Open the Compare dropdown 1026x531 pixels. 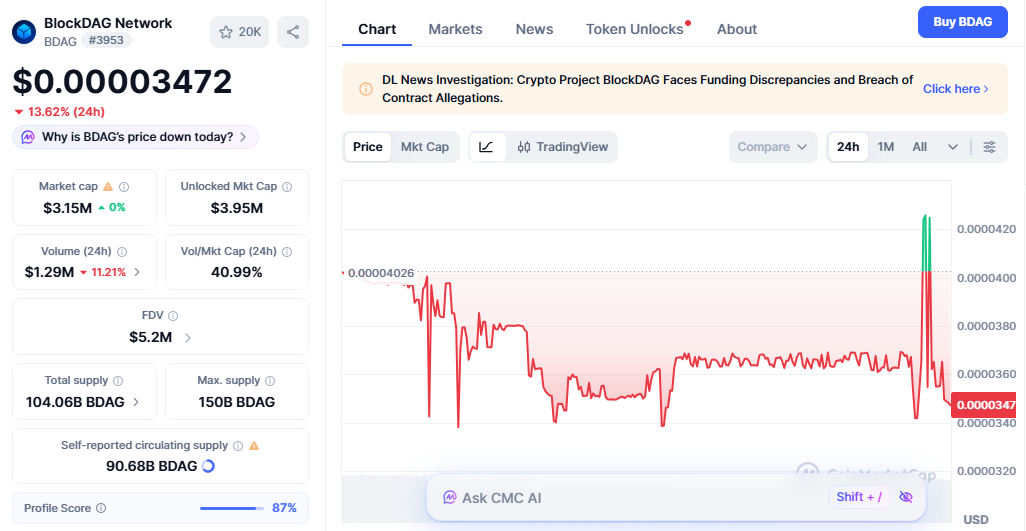(x=773, y=147)
